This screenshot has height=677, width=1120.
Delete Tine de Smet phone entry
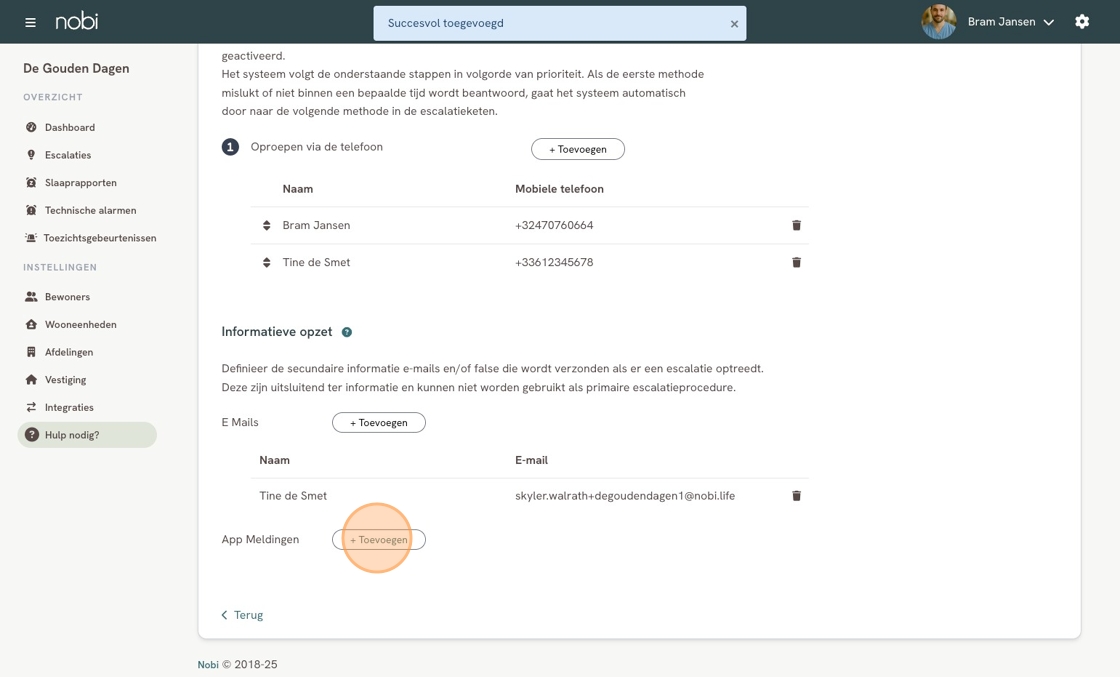click(796, 263)
